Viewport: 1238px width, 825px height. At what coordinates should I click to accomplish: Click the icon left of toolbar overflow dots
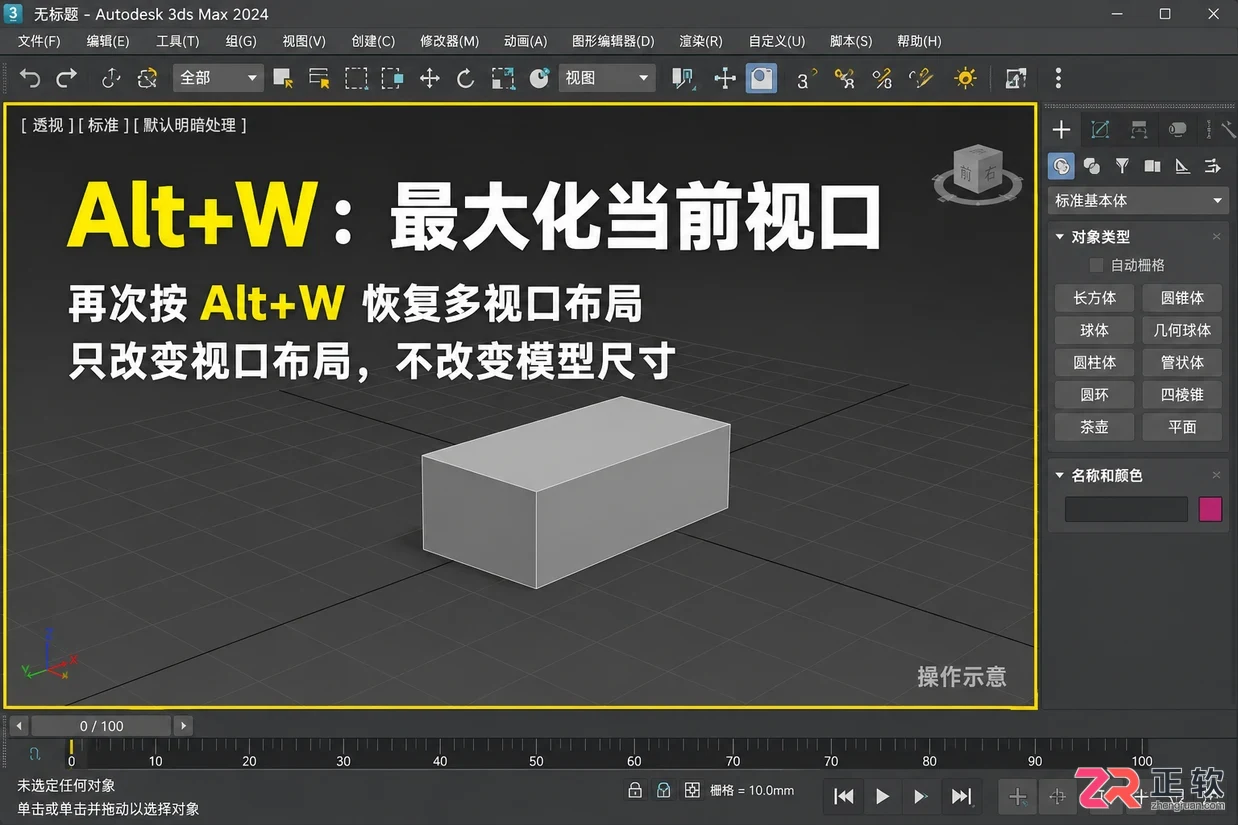pyautogui.click(x=1016, y=78)
